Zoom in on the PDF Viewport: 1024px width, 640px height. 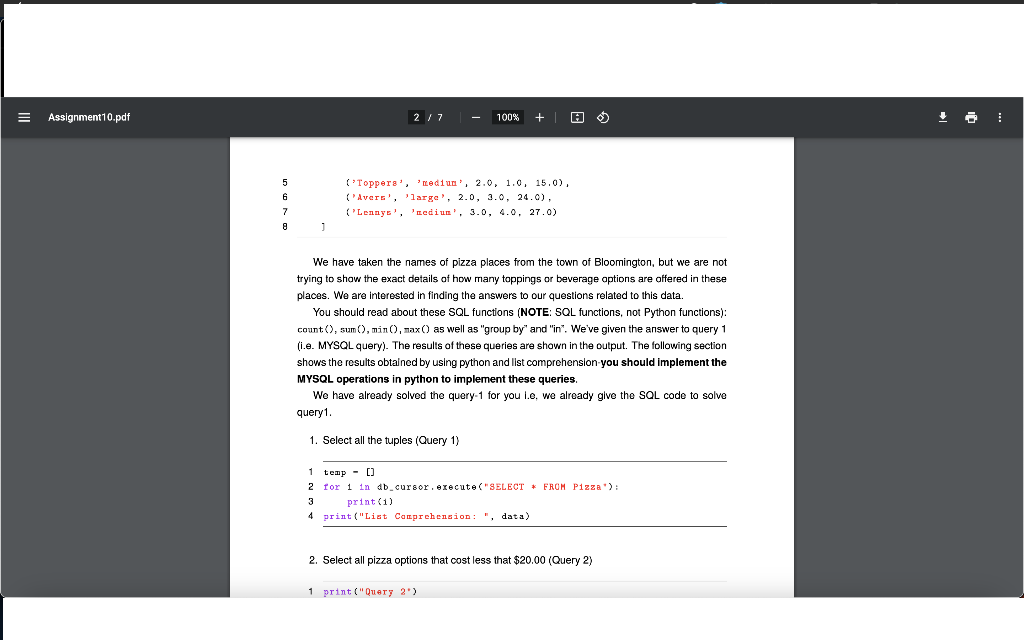coord(539,117)
